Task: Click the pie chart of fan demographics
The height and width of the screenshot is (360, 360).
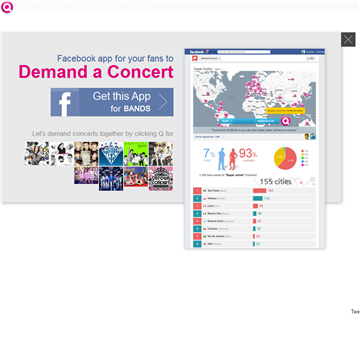Action: pyautogui.click(x=285, y=158)
